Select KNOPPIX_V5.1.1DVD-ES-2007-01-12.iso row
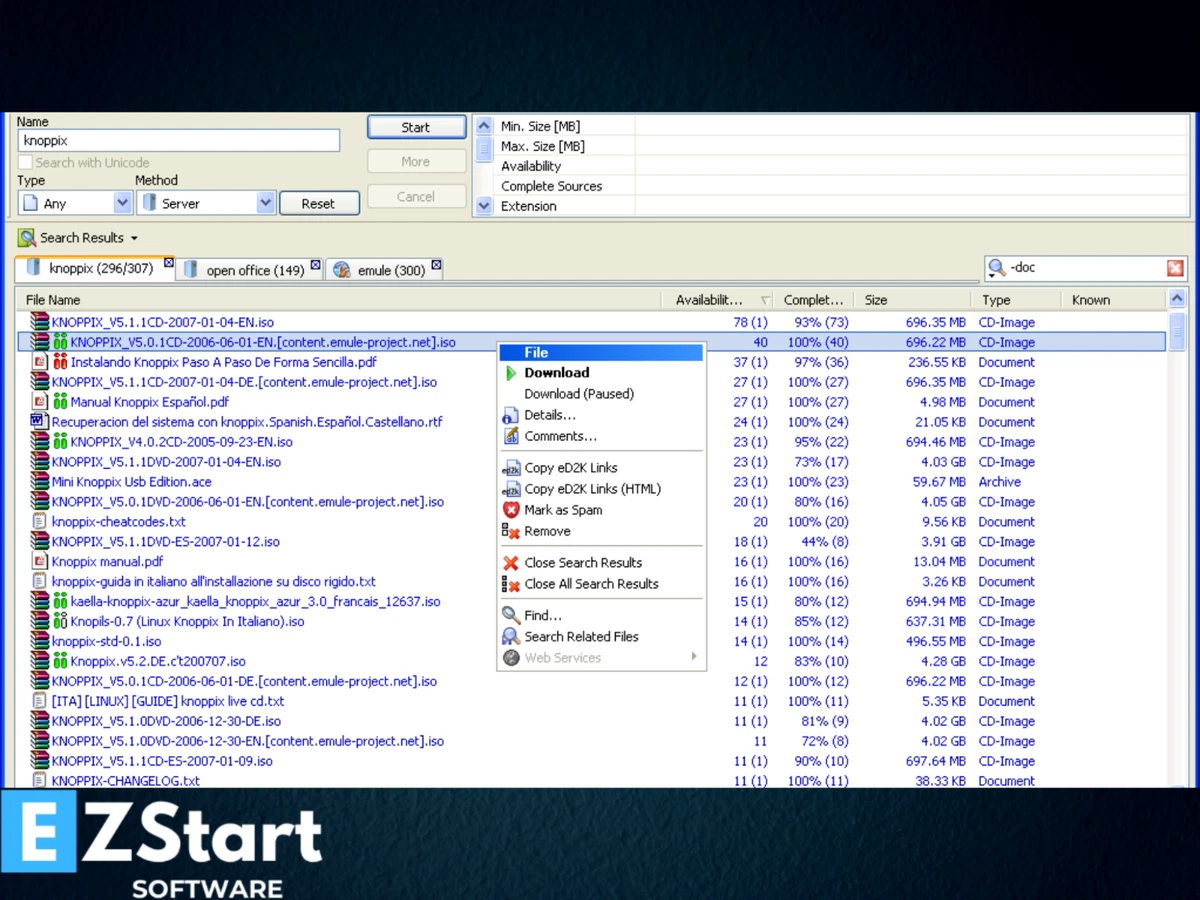This screenshot has width=1200, height=900. [x=592, y=542]
